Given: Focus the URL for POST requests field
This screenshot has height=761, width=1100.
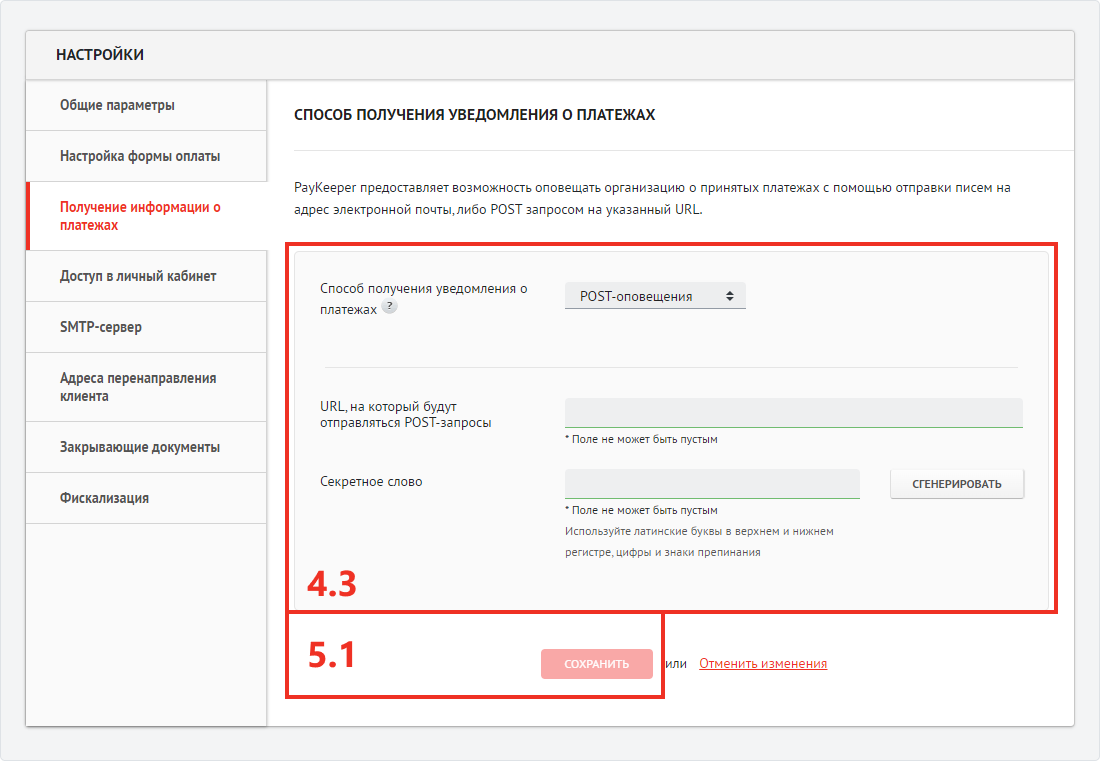Looking at the screenshot, I should (793, 413).
